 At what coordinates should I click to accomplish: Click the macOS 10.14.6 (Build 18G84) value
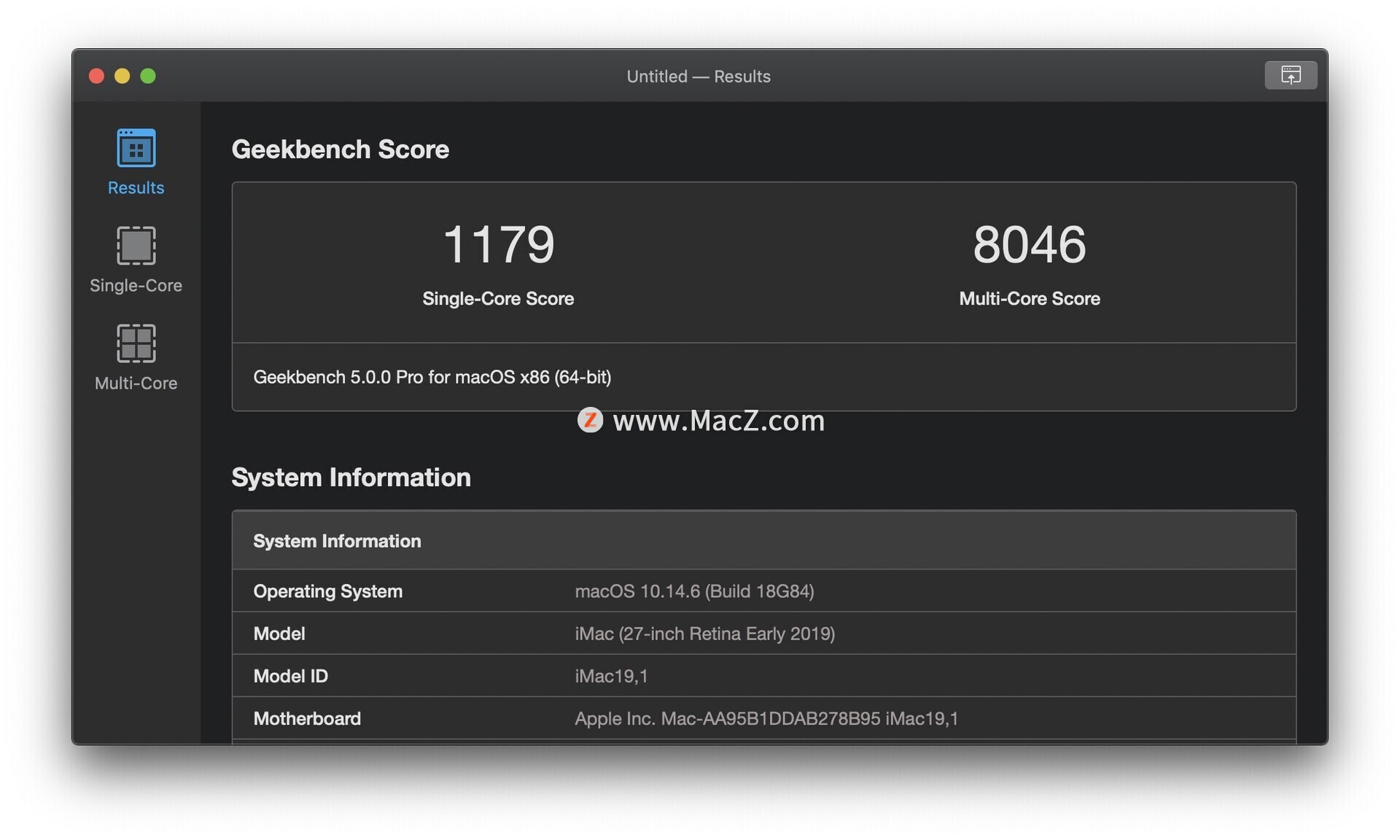click(x=694, y=591)
